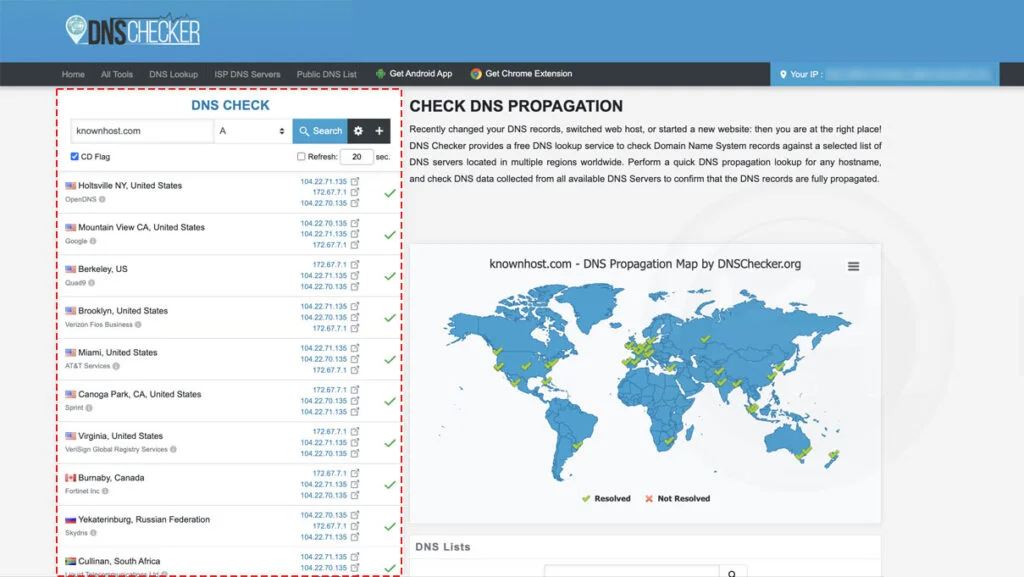Click the DNS Checker logo
The width and height of the screenshot is (1024, 577).
(x=132, y=31)
